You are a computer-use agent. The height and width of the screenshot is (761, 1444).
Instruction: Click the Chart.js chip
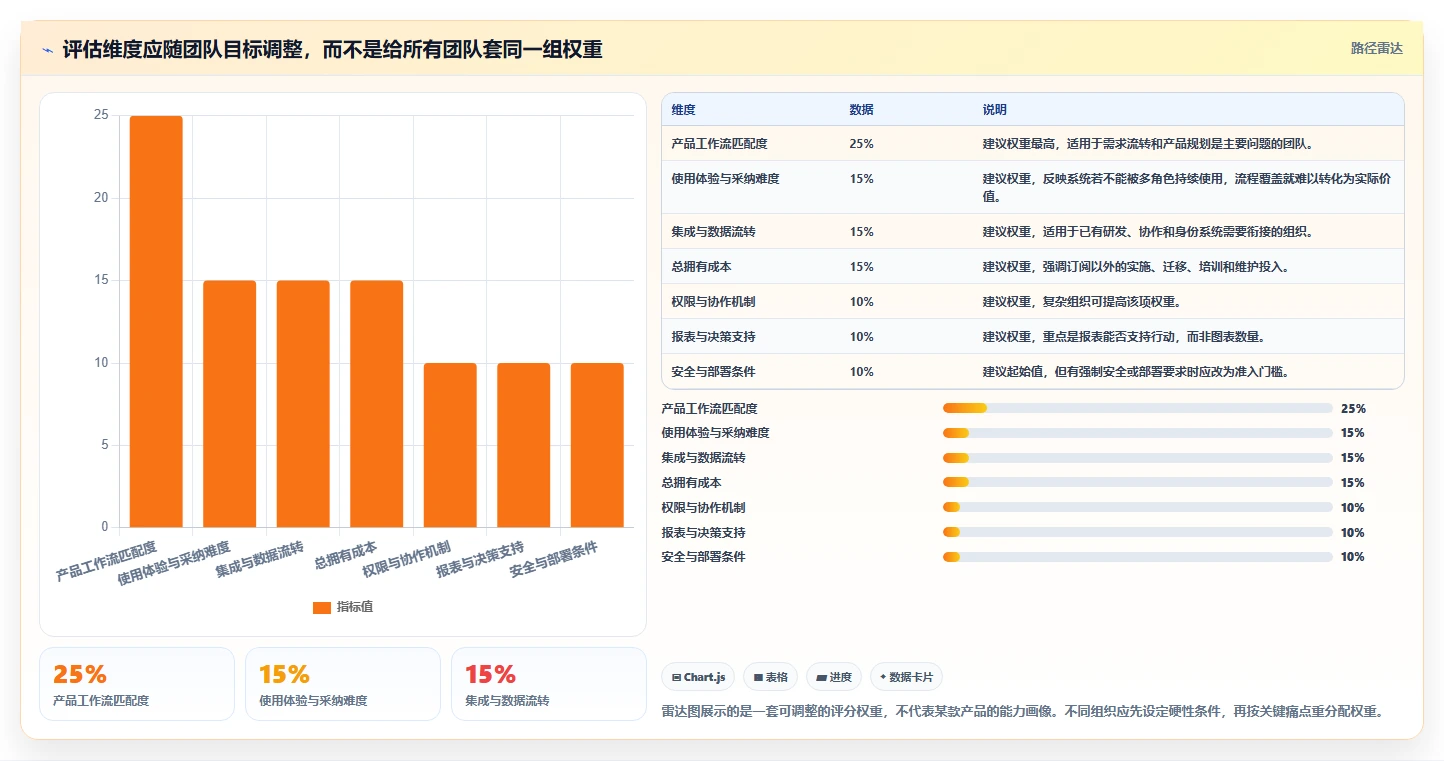pos(698,677)
